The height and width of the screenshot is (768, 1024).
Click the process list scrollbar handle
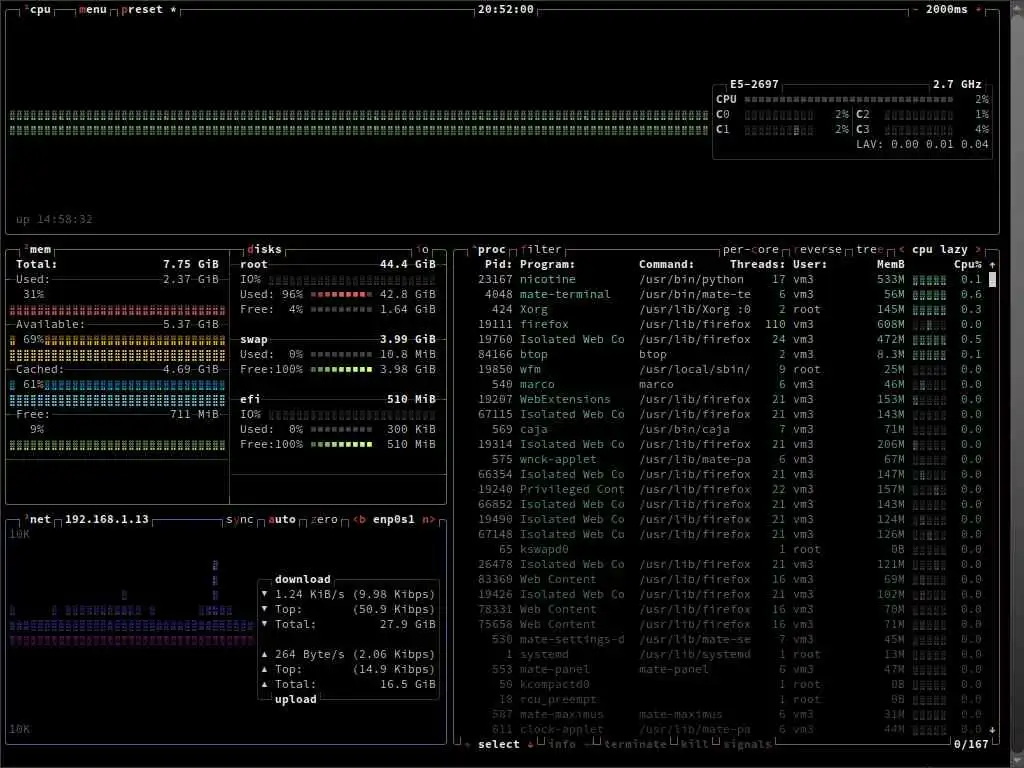point(993,280)
